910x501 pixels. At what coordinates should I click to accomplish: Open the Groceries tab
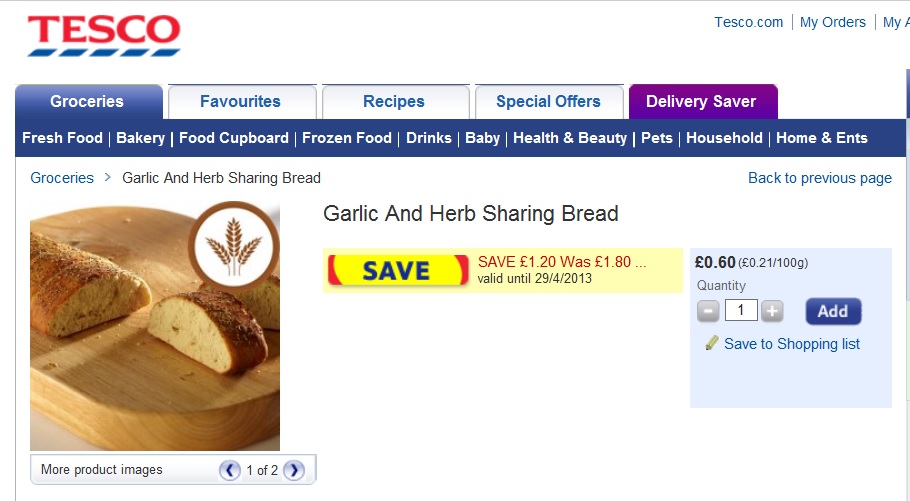pos(88,102)
